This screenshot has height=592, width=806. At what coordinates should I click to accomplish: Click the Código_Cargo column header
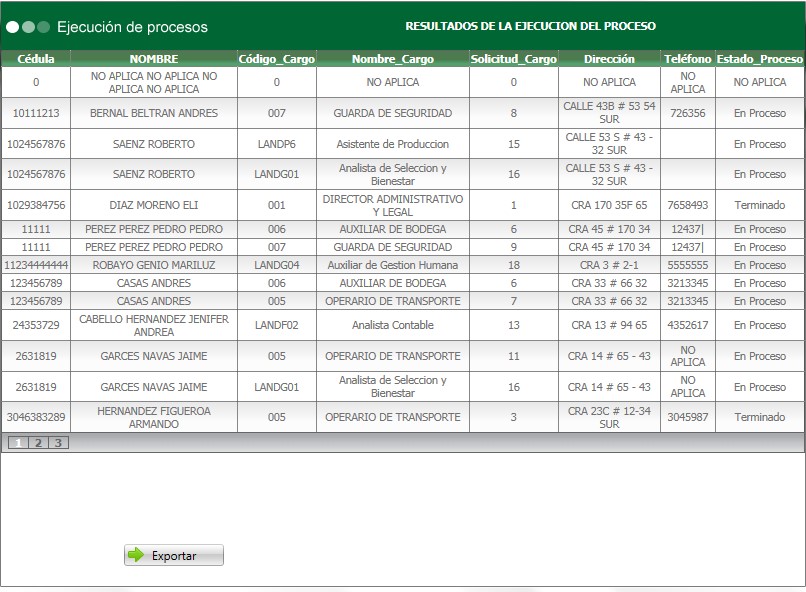[275, 59]
